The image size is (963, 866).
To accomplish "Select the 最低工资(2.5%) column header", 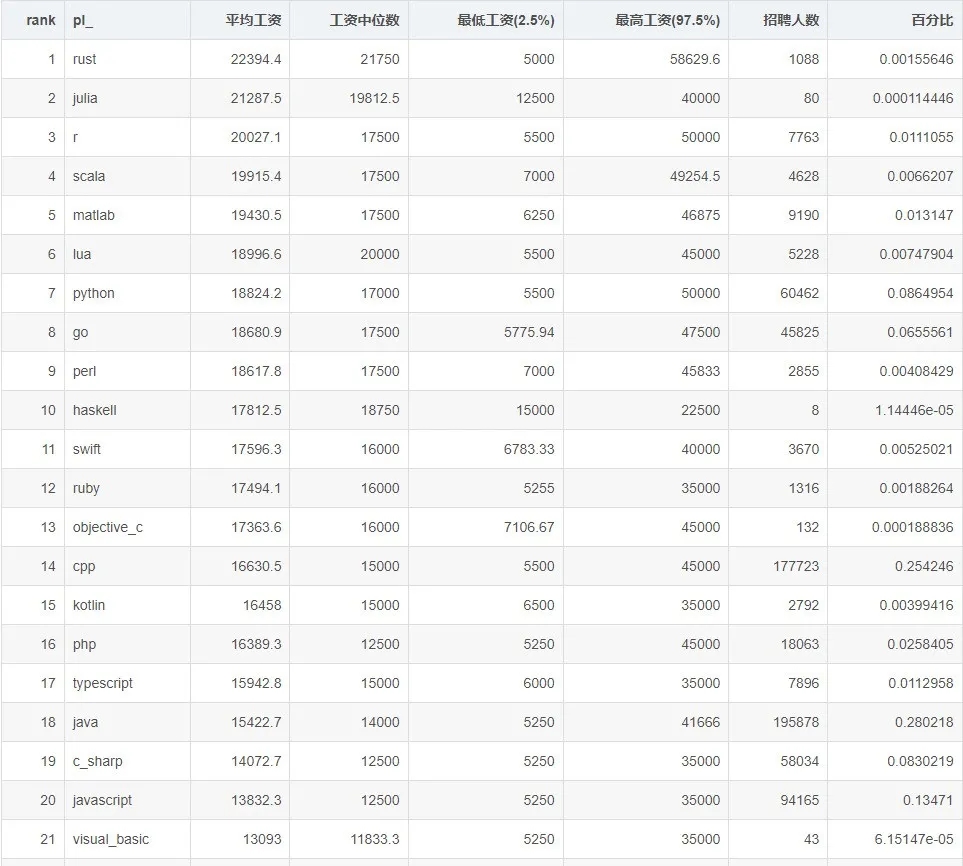I will pos(505,20).
